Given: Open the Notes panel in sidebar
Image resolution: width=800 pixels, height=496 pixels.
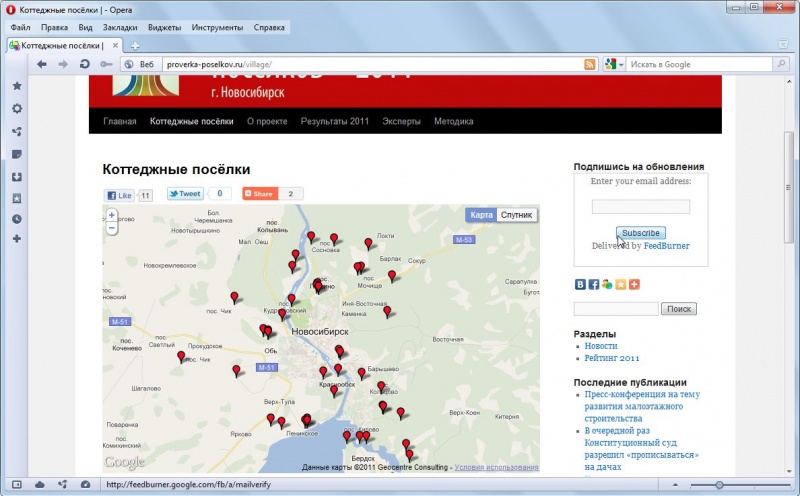Looking at the screenshot, I should (x=17, y=154).
